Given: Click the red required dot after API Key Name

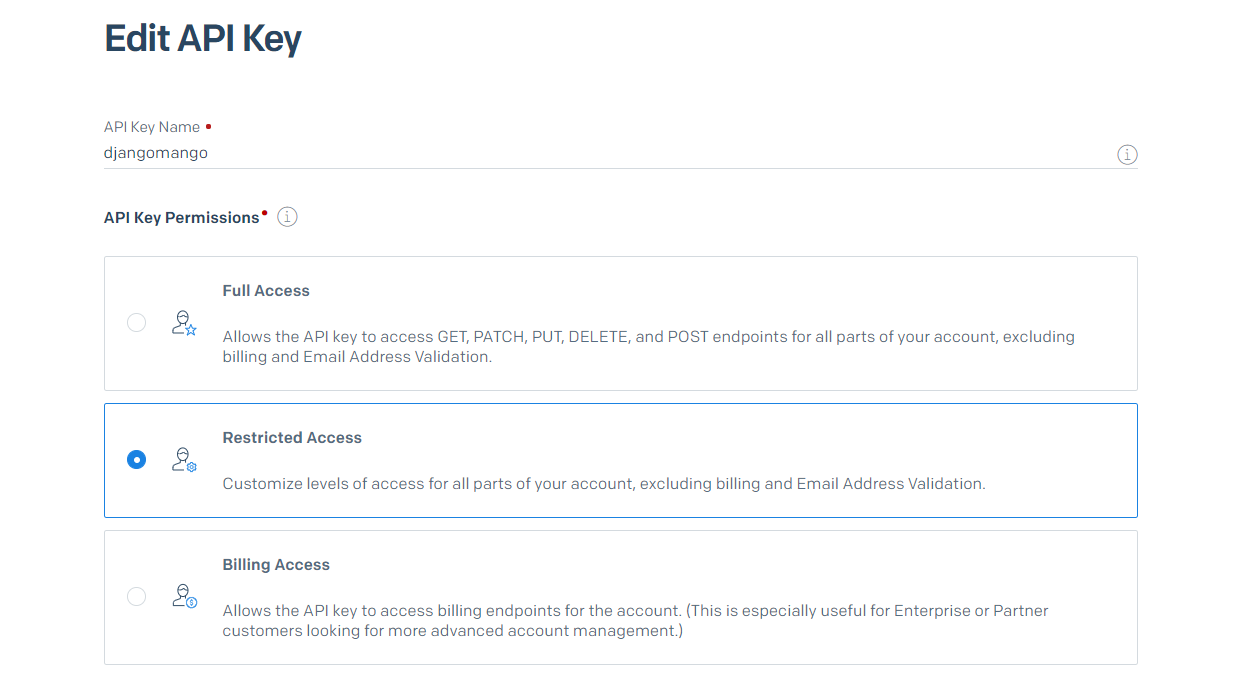Looking at the screenshot, I should click(x=208, y=126).
